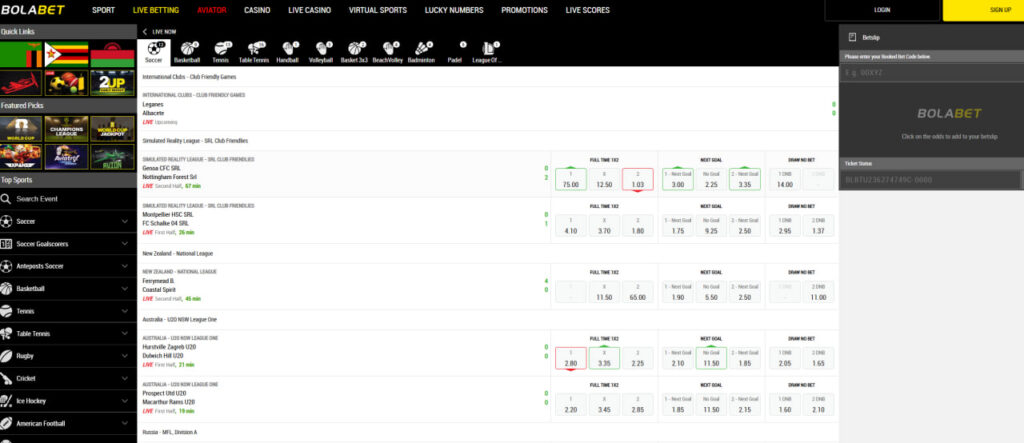Click the Anteposts Soccer sidebar icon
This screenshot has width=1024, height=443.
tap(6, 266)
